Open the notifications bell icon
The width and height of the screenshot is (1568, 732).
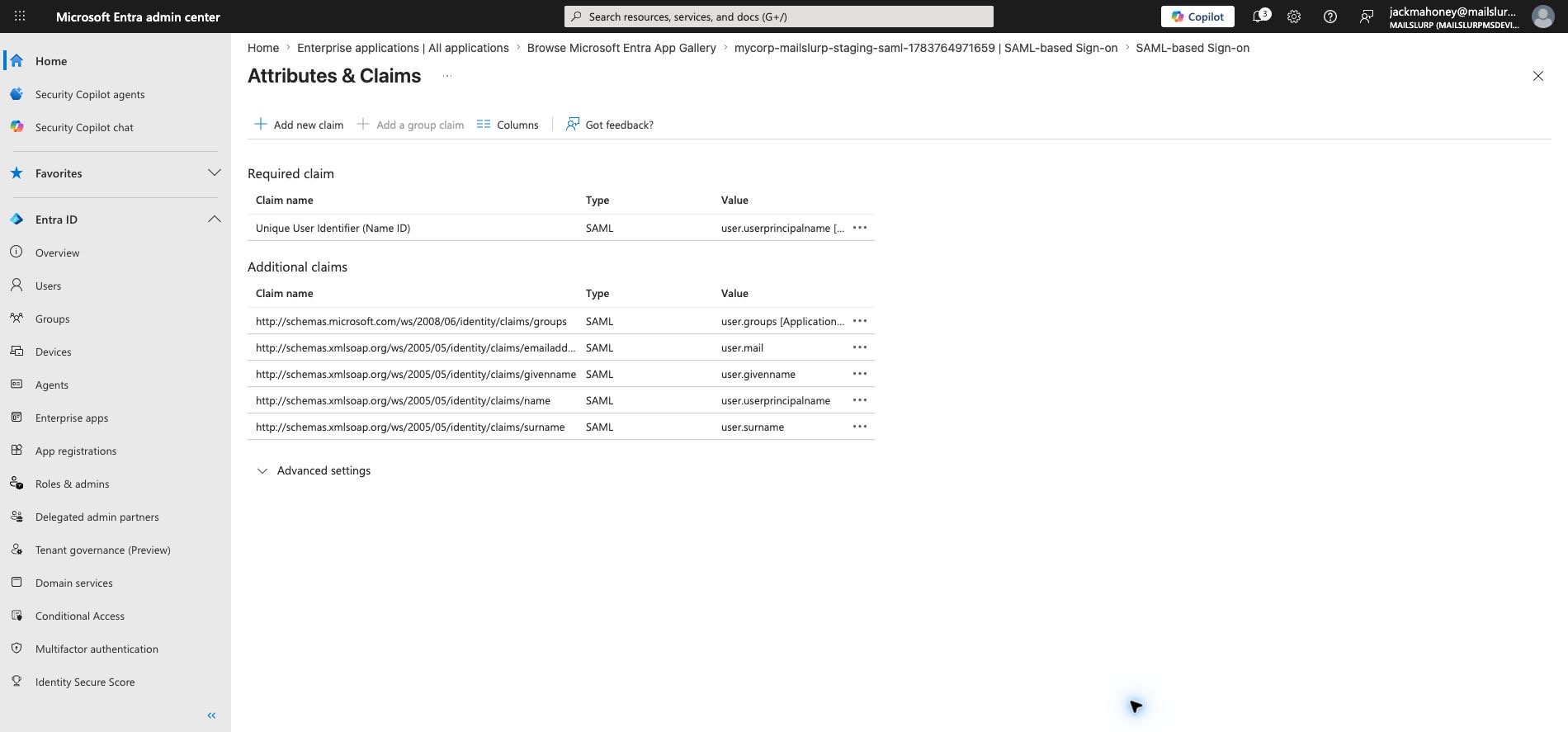[1259, 17]
